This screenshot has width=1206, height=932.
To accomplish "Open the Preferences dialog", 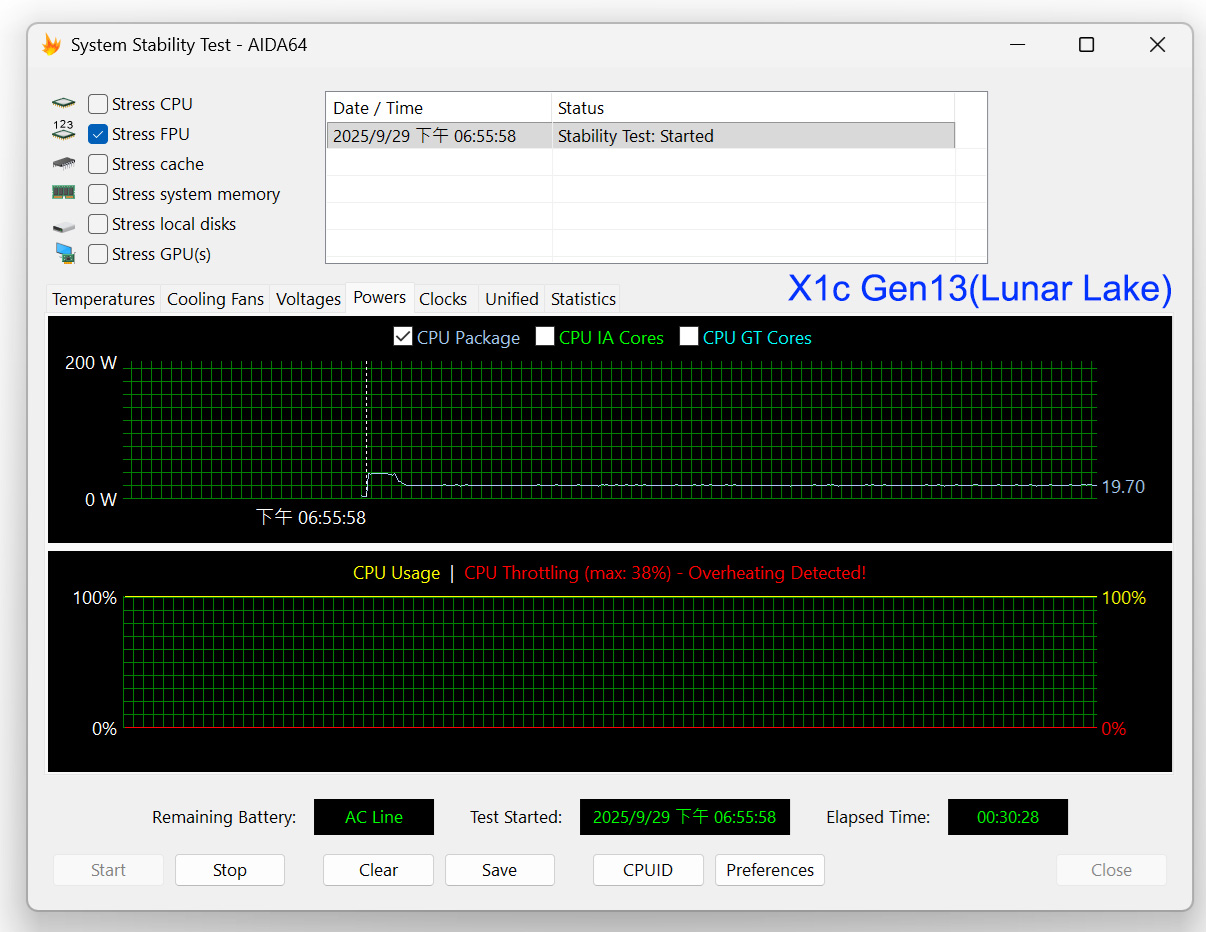I will click(770, 870).
